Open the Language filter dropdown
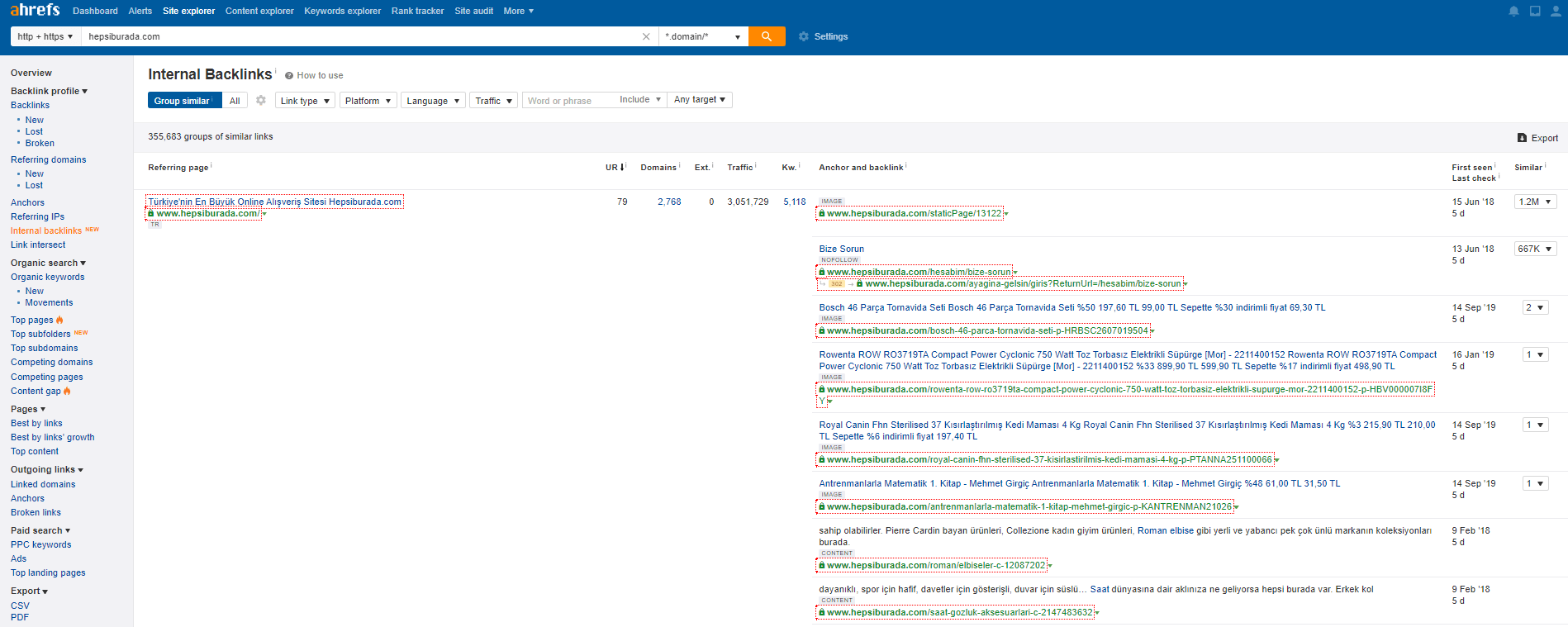This screenshot has height=627, width=1568. tap(433, 100)
